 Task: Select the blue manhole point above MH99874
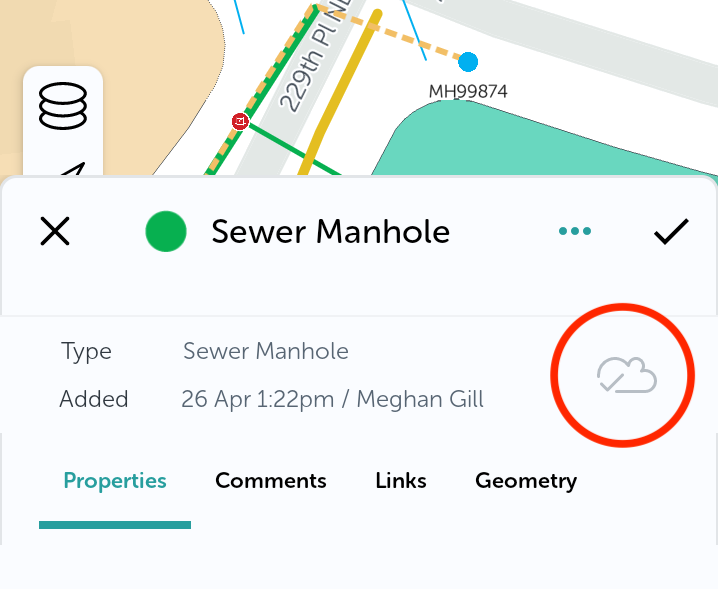click(x=468, y=62)
